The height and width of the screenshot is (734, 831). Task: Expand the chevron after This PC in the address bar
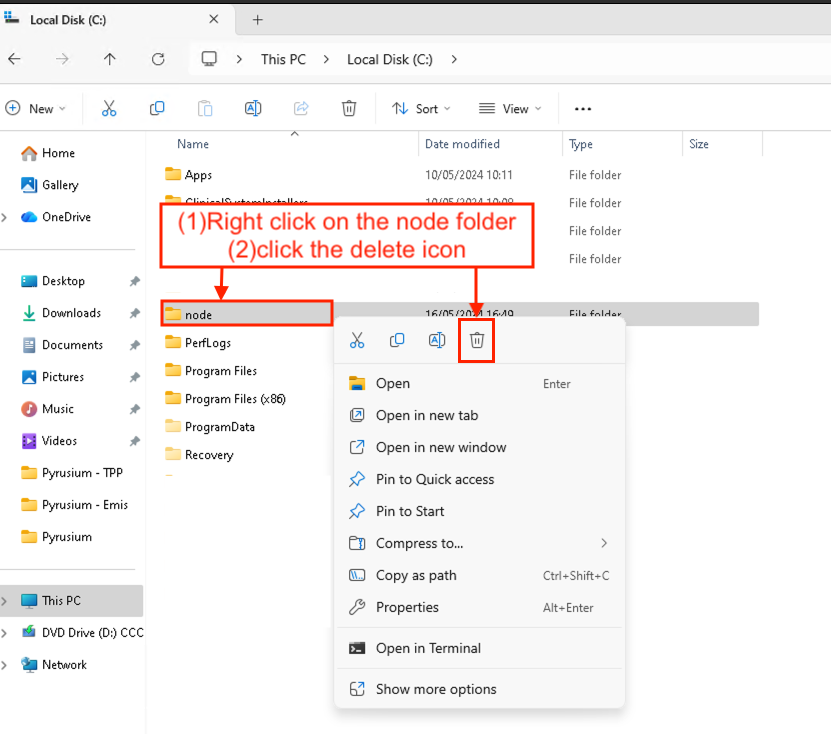pyautogui.click(x=326, y=59)
